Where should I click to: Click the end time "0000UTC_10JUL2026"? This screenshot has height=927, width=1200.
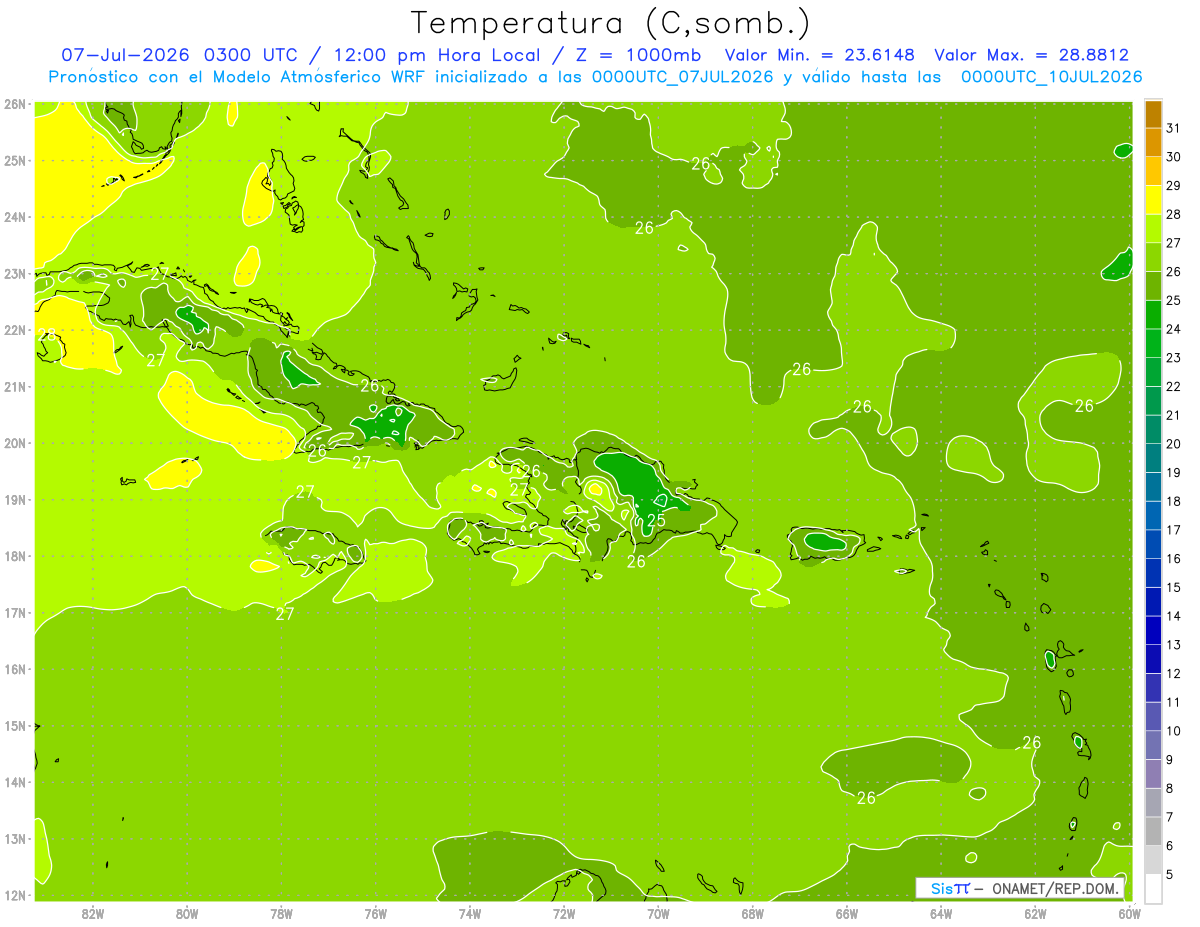1052,77
